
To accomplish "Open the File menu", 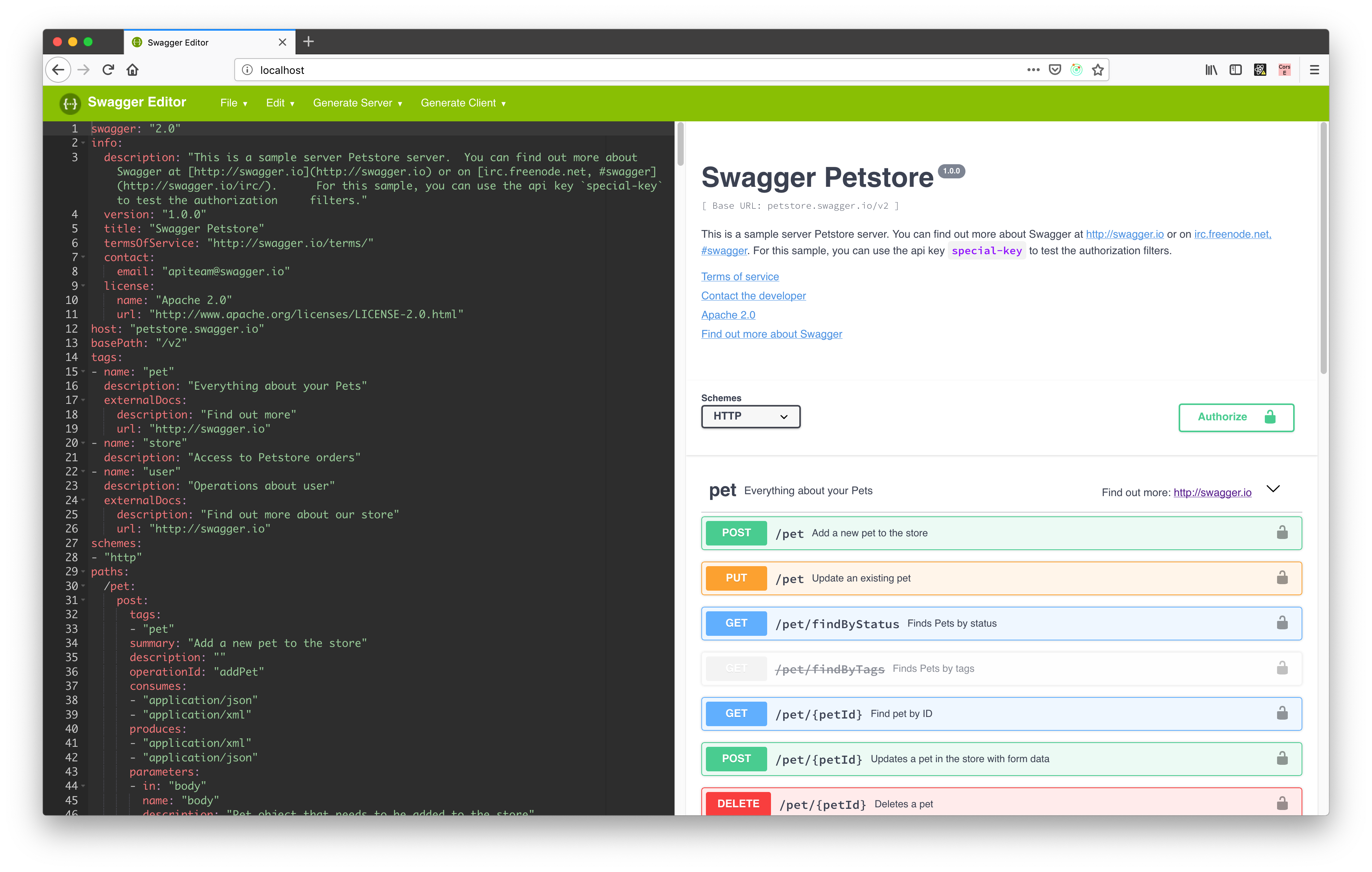I will pyautogui.click(x=233, y=103).
